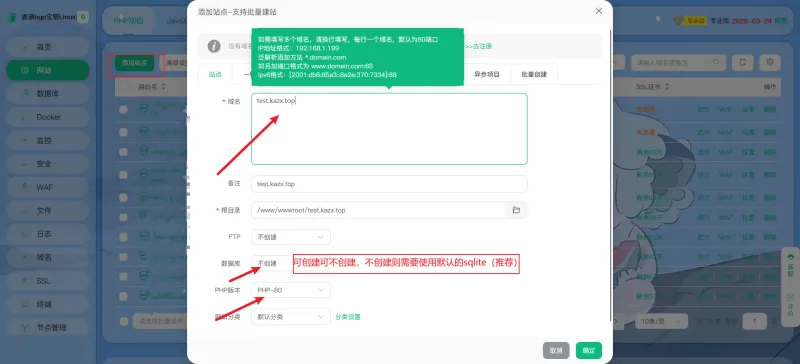Click the page number jump input box
800x364 pixels.
click(x=755, y=322)
